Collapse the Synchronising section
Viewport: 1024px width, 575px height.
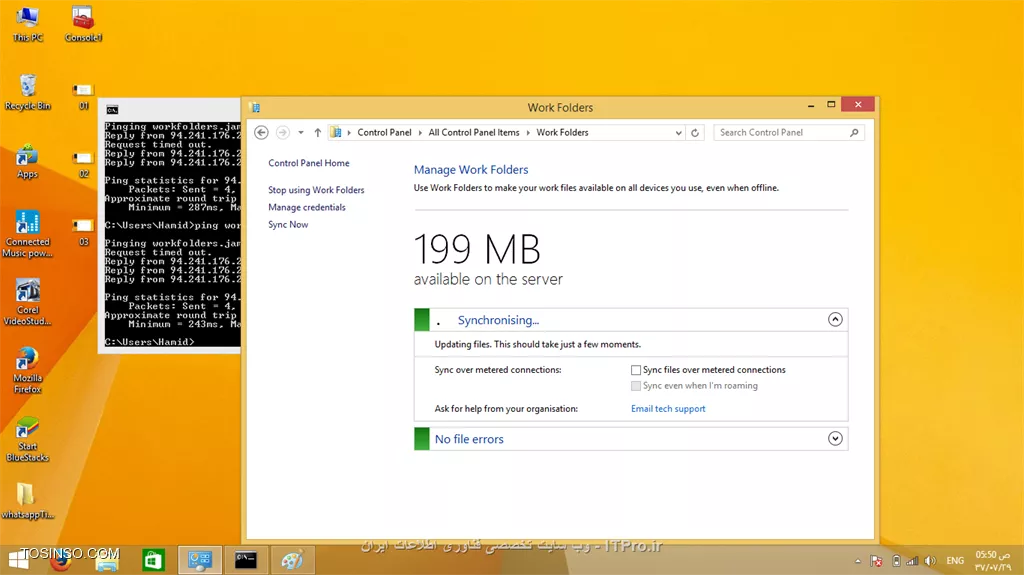point(835,320)
